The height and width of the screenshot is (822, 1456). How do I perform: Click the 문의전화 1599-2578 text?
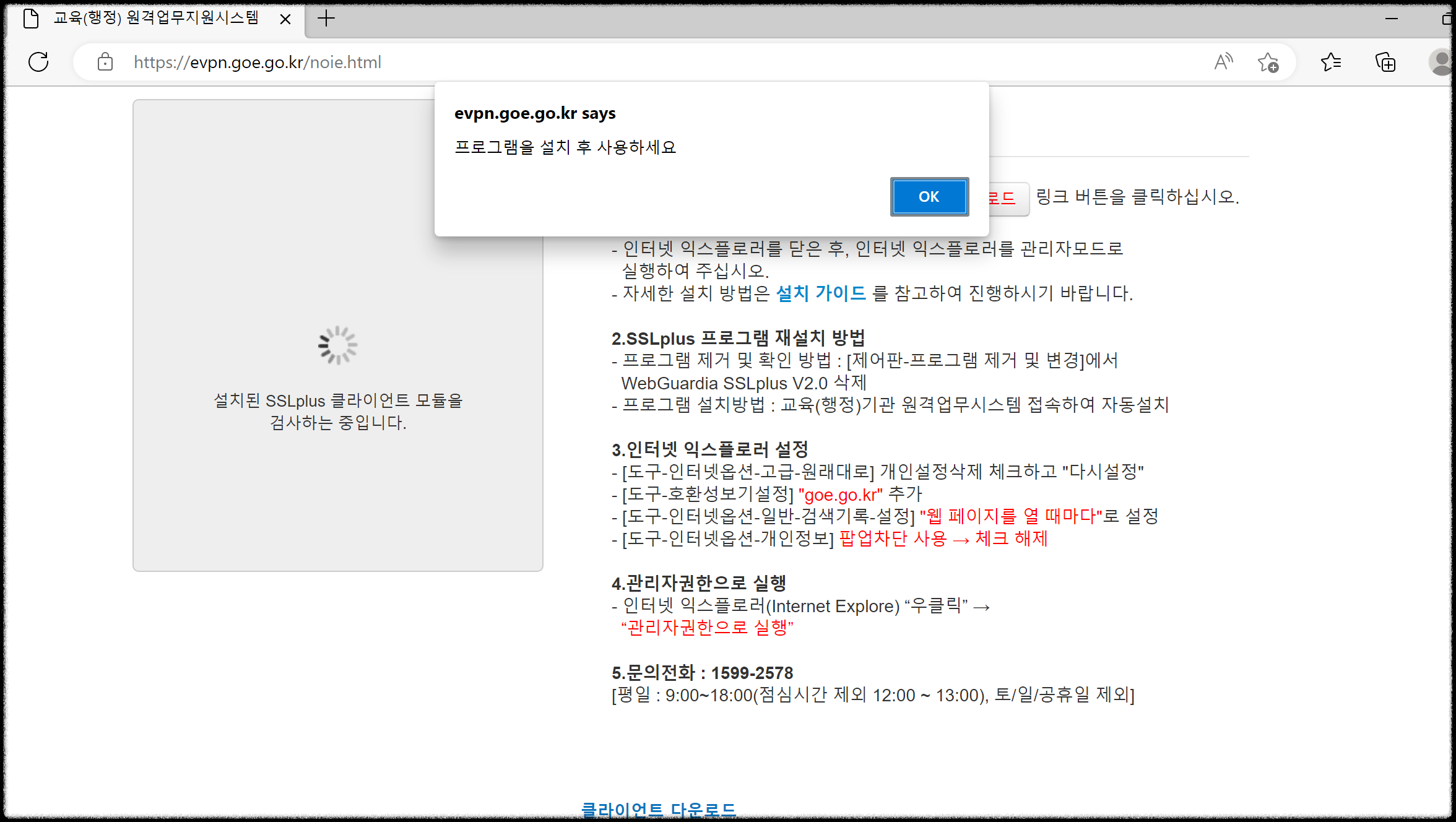coord(702,673)
